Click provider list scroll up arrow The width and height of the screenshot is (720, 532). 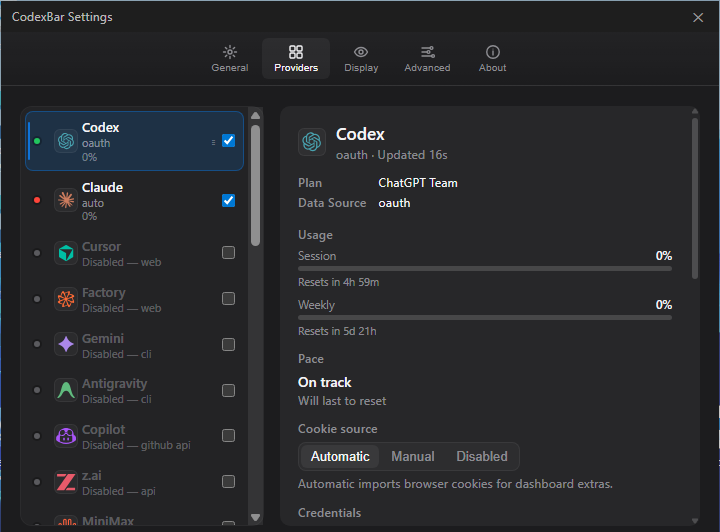coord(256,116)
